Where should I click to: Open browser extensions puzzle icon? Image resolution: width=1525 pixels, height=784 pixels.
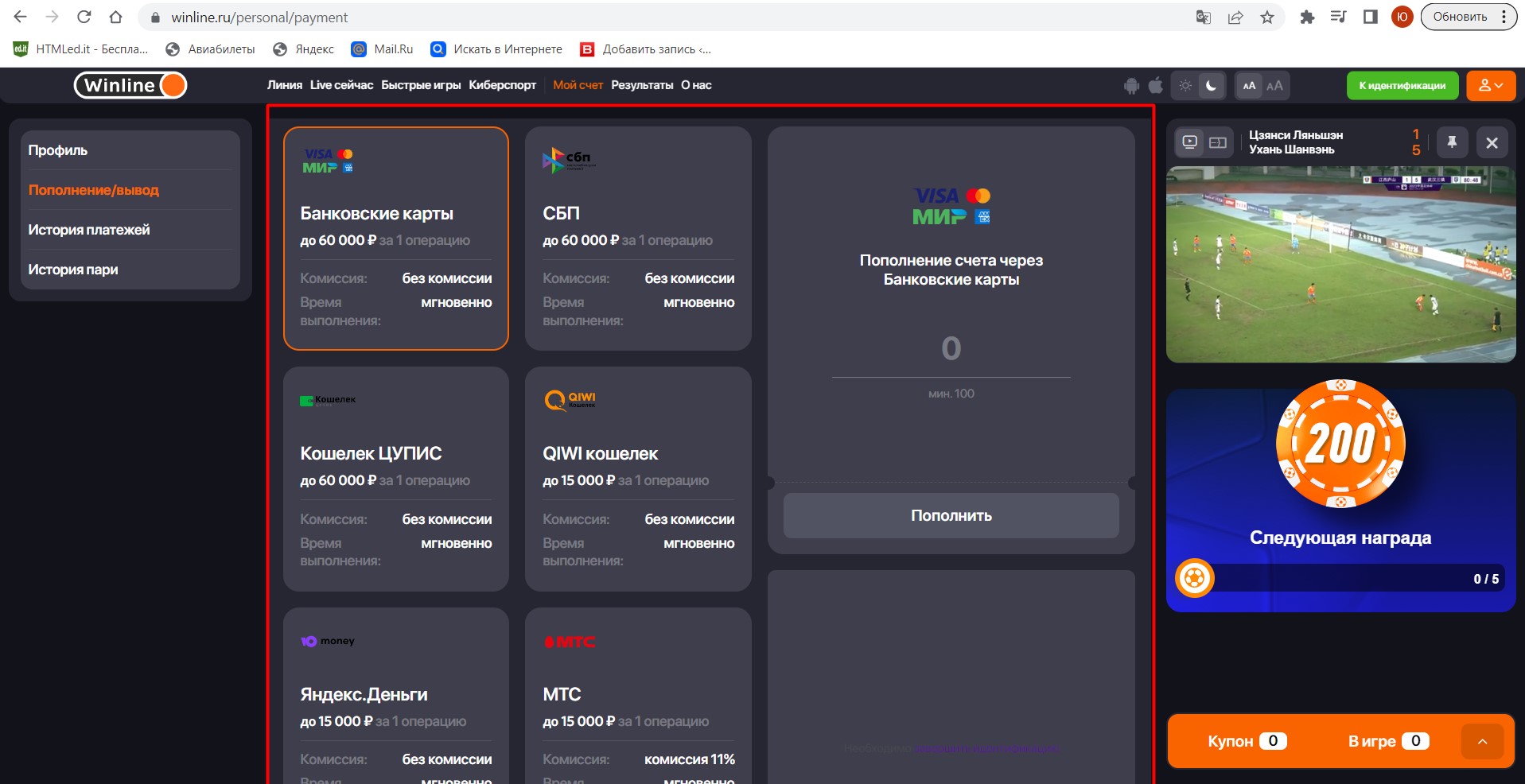tap(1307, 17)
